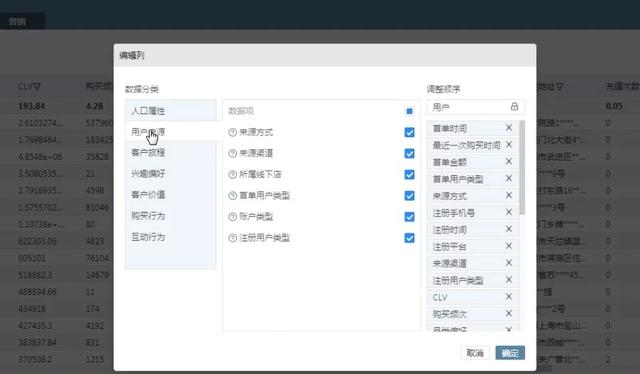Click the help icon beside 账户类型
640x374 pixels.
tap(233, 217)
